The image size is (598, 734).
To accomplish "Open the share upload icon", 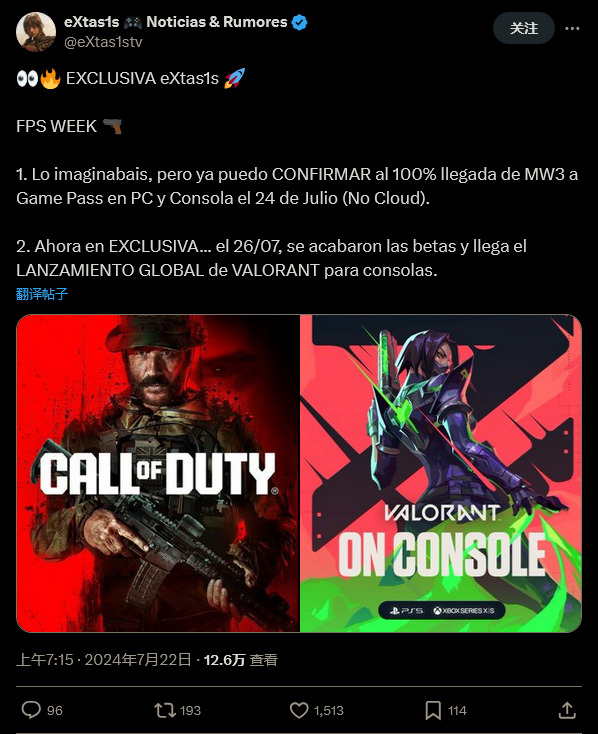I will [567, 710].
